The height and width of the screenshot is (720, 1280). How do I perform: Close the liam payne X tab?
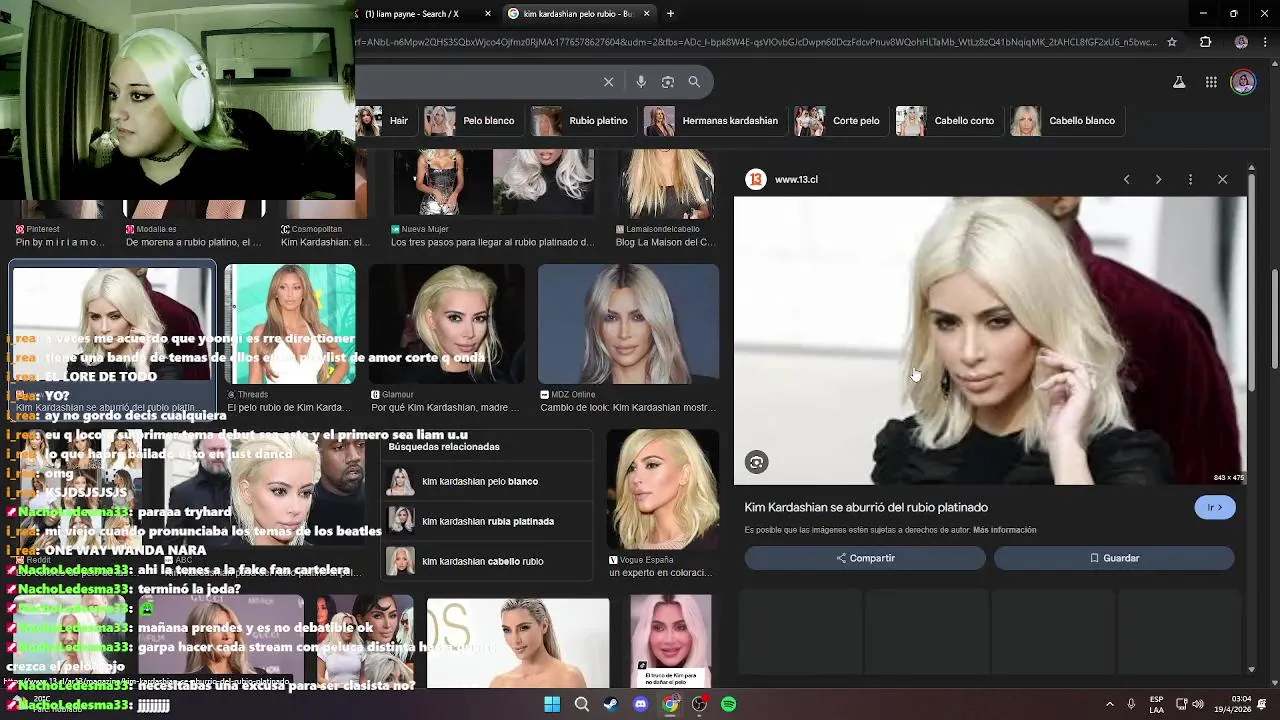pos(488,14)
